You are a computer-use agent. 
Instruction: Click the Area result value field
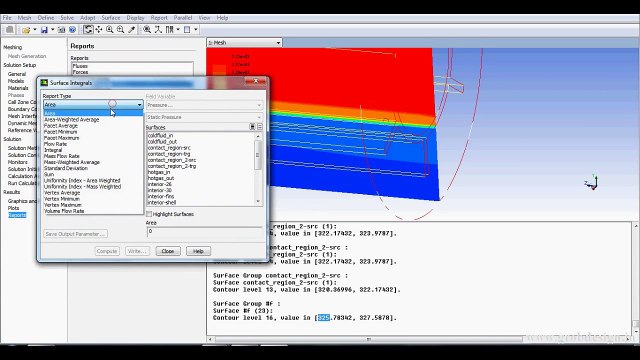pos(204,231)
